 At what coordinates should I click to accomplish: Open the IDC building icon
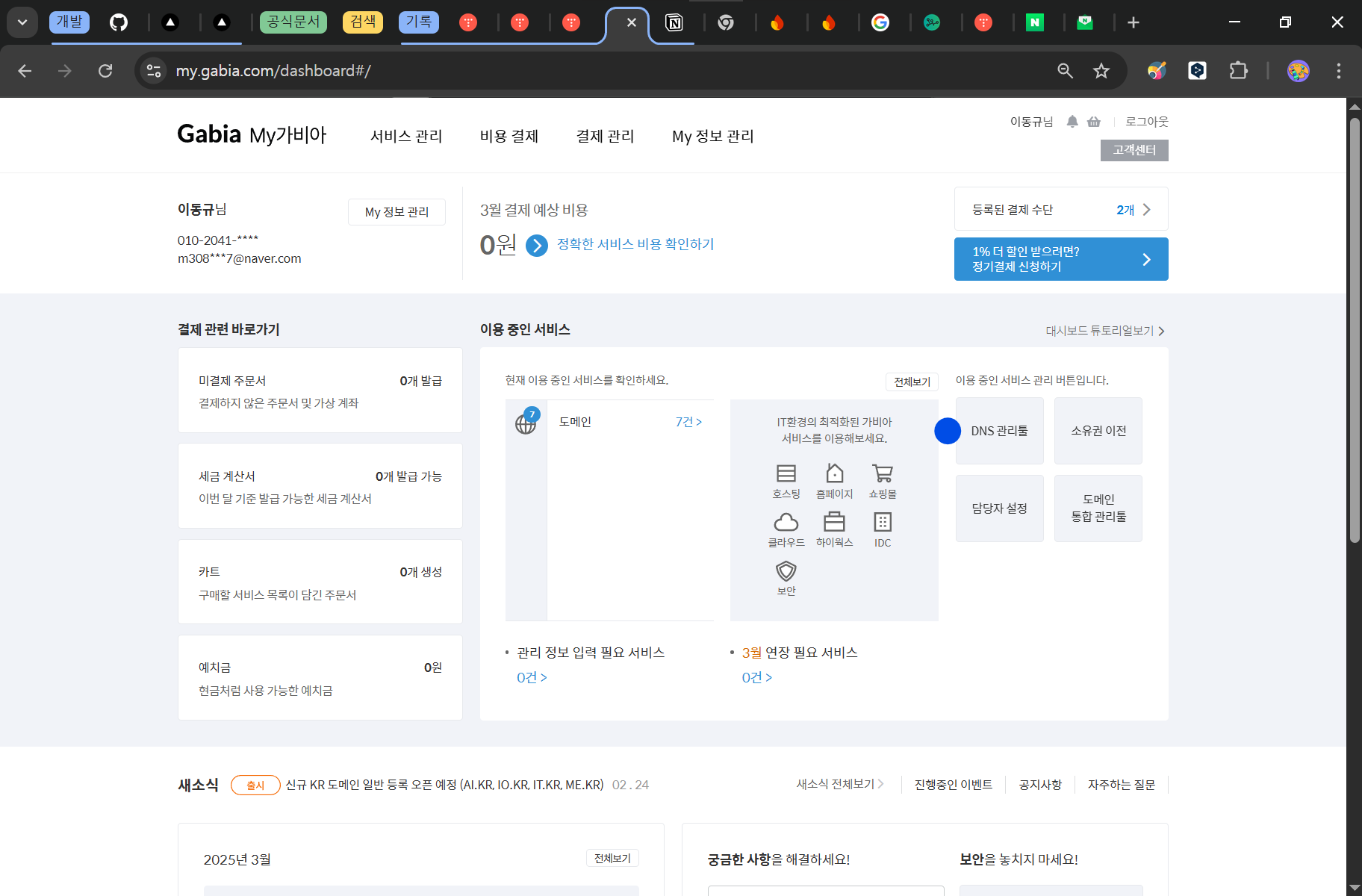tap(883, 529)
